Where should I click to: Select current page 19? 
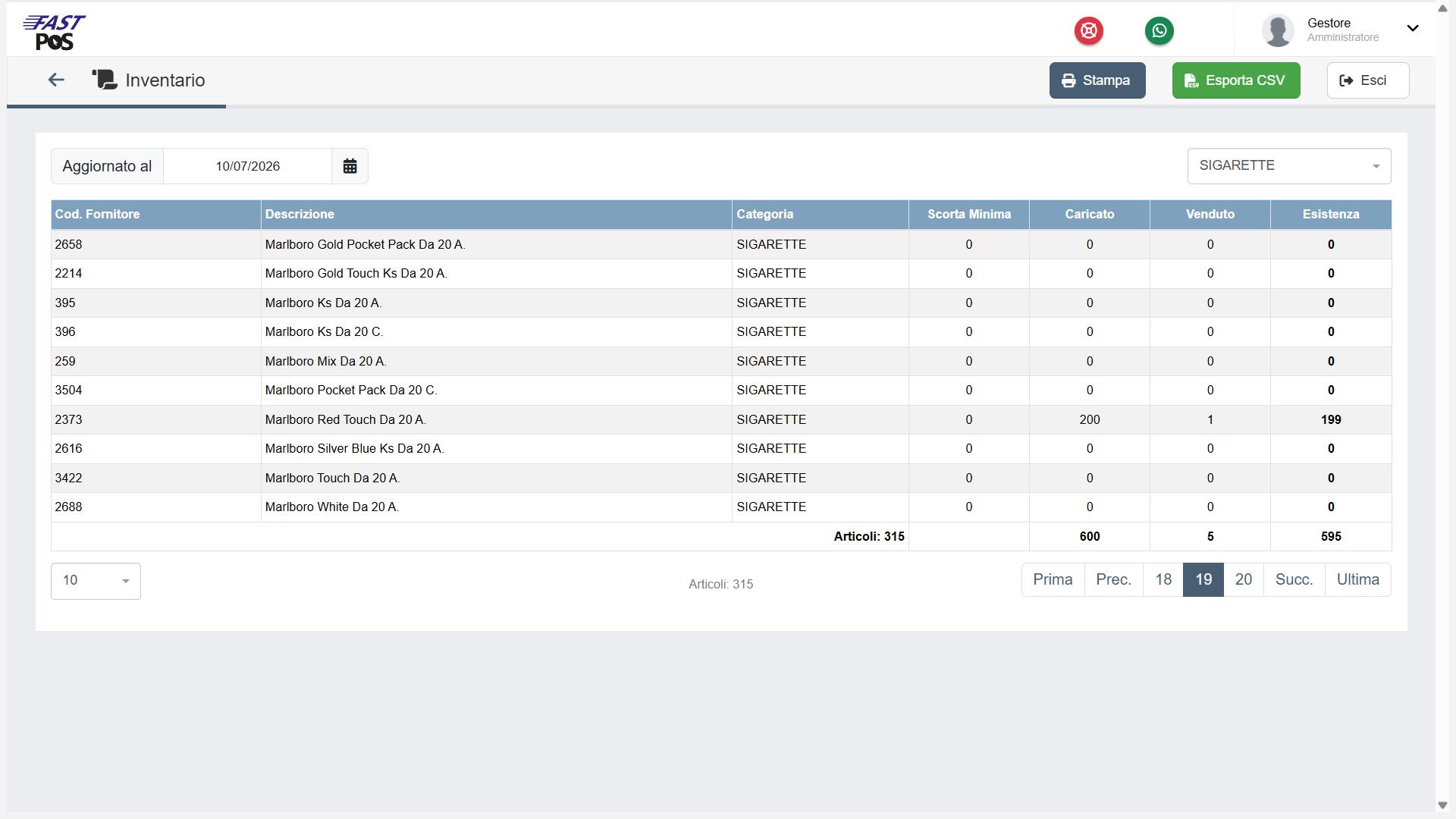[1203, 580]
